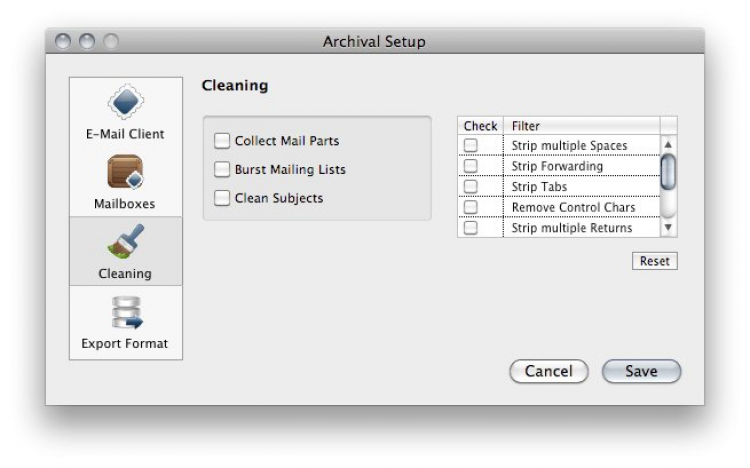750x468 pixels.
Task: Toggle the Remove Control Chars checkbox
Action: [x=470, y=207]
